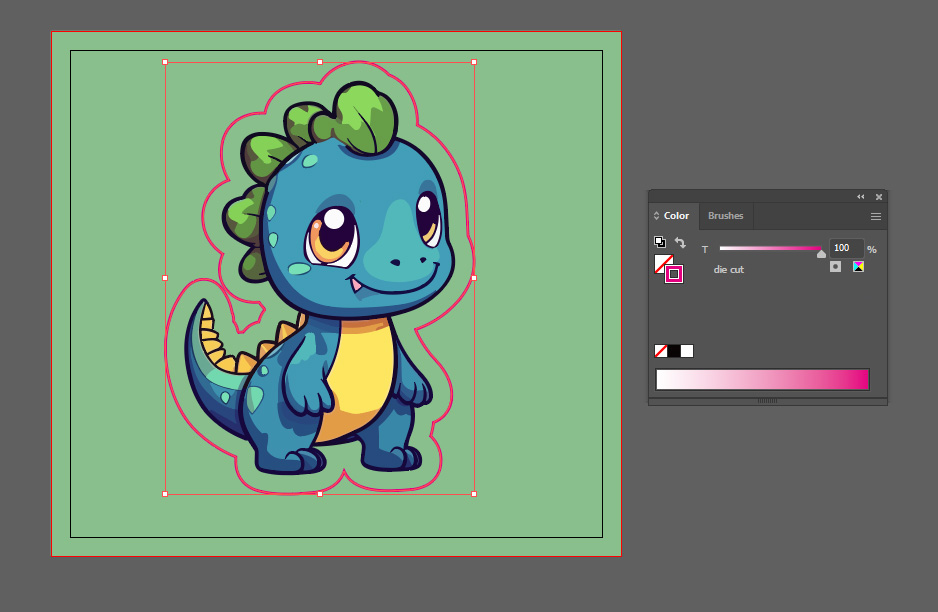Click the top-right selection handle
Image resolution: width=938 pixels, height=612 pixels.
[x=474, y=62]
